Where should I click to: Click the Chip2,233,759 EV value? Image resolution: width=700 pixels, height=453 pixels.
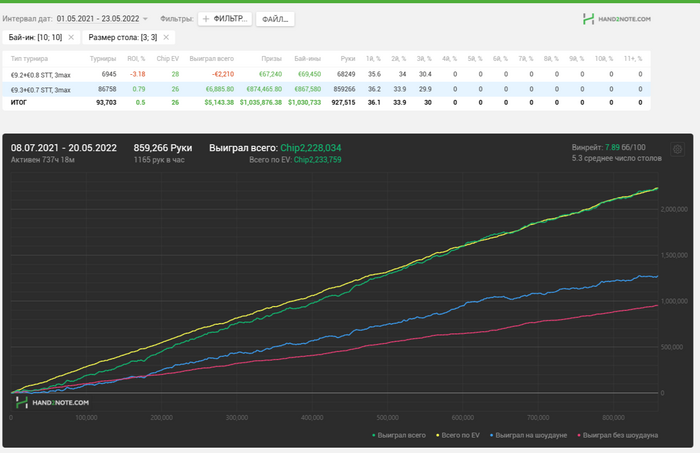[x=317, y=160]
